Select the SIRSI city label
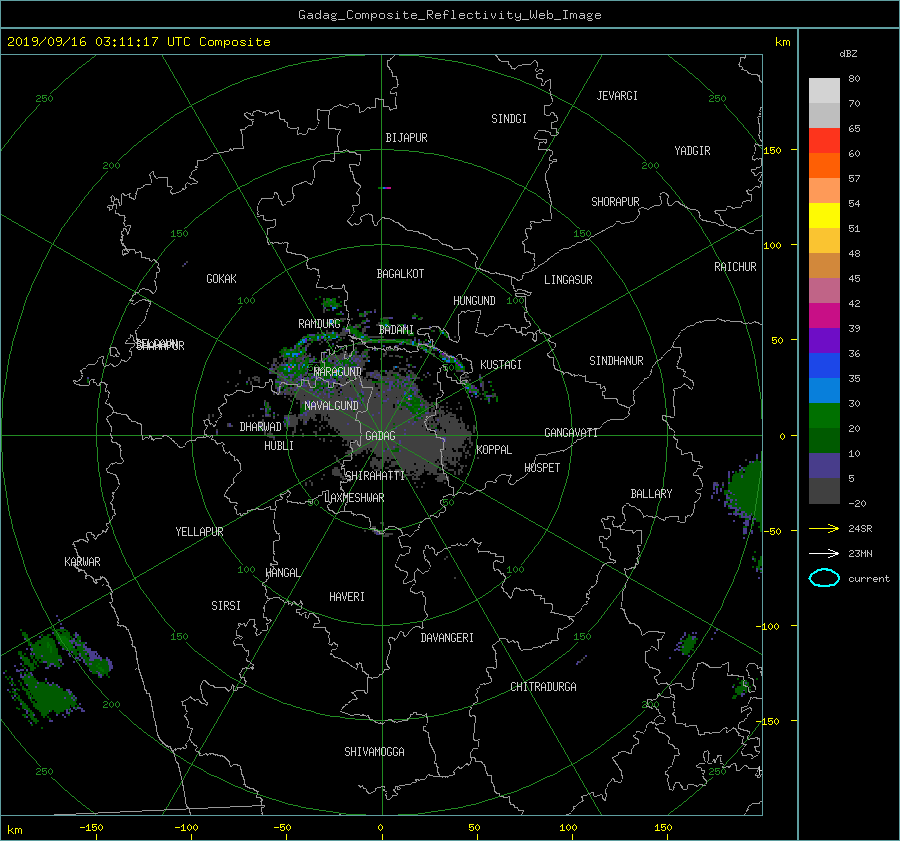This screenshot has width=900, height=841. tap(226, 606)
